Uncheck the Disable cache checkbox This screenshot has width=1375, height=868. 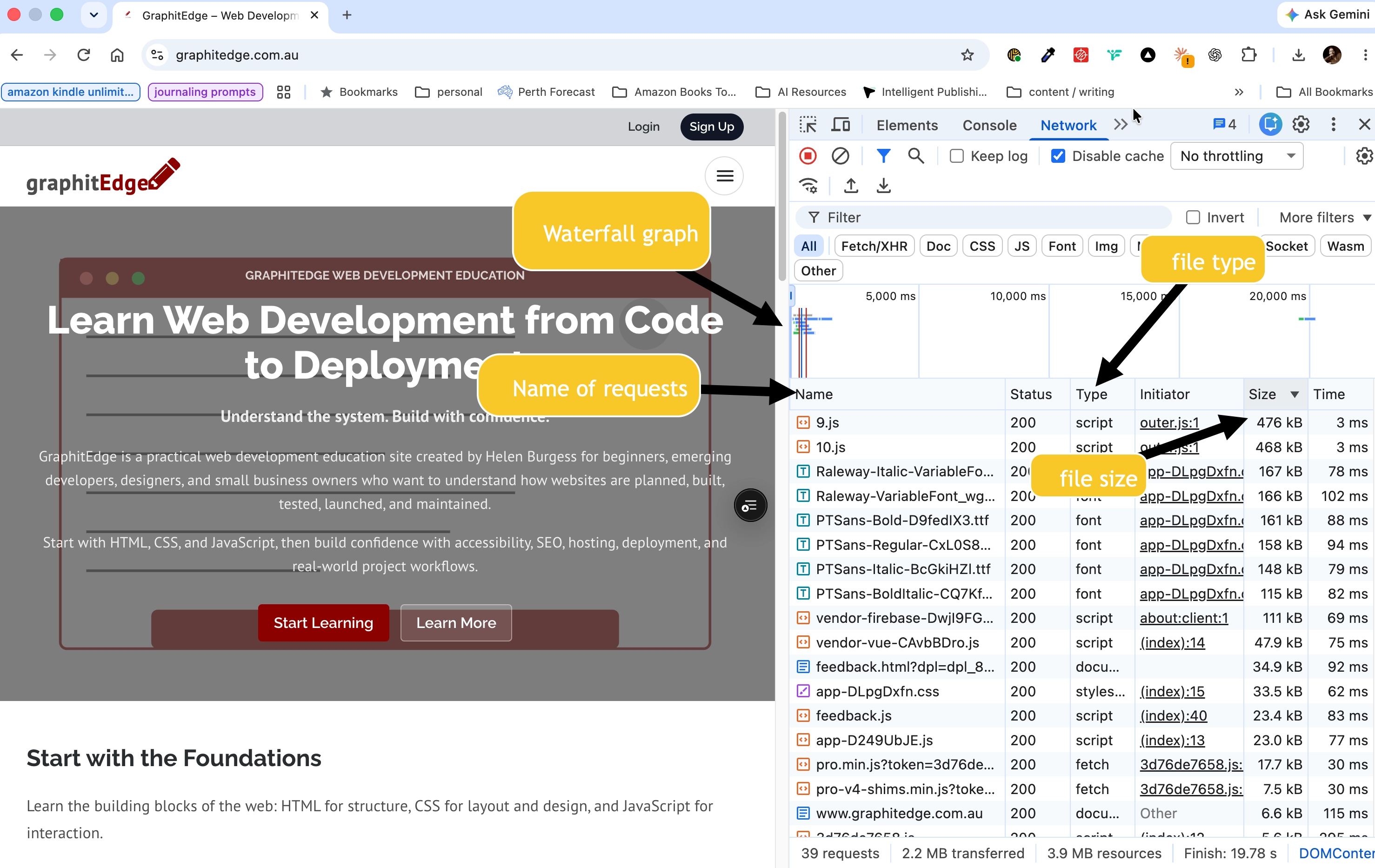[x=1057, y=156]
